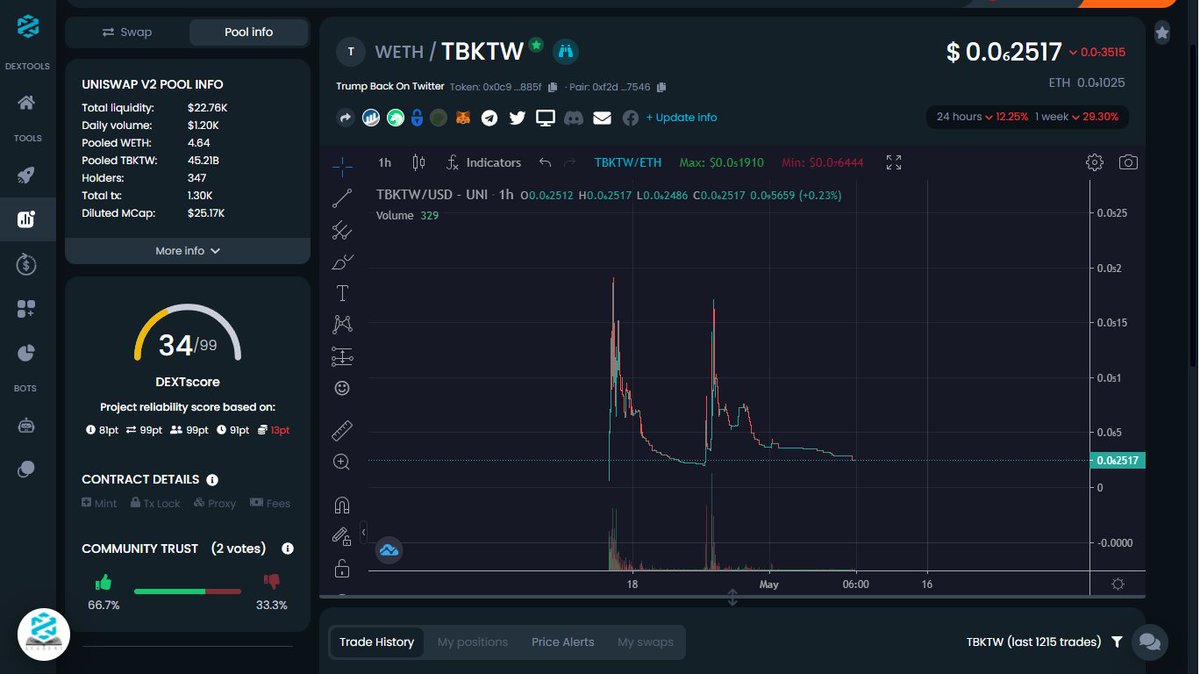Open the 1h chart interval dropdown
This screenshot has height=674, width=1200.
[x=385, y=162]
